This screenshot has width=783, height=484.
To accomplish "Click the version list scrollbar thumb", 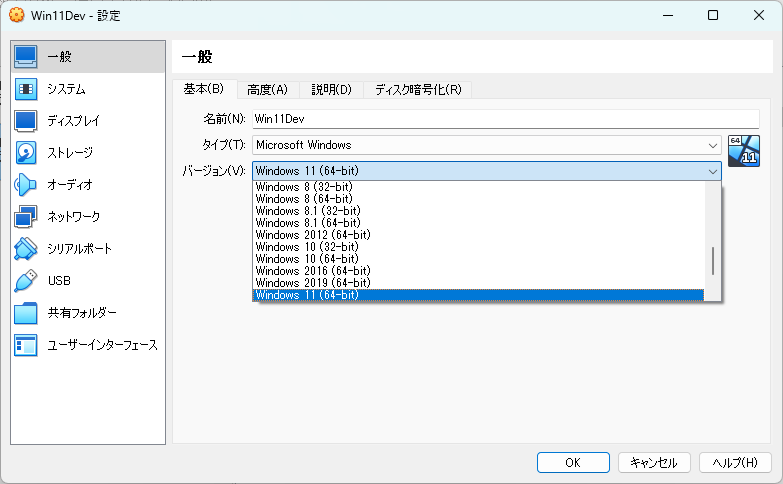I will click(713, 261).
